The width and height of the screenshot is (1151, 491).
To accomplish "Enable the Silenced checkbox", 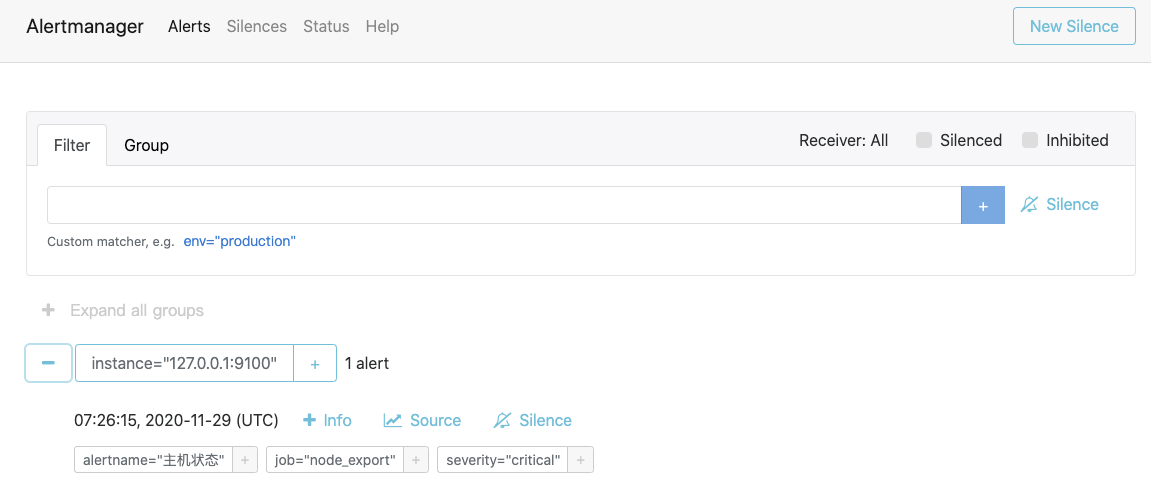I will click(x=924, y=141).
